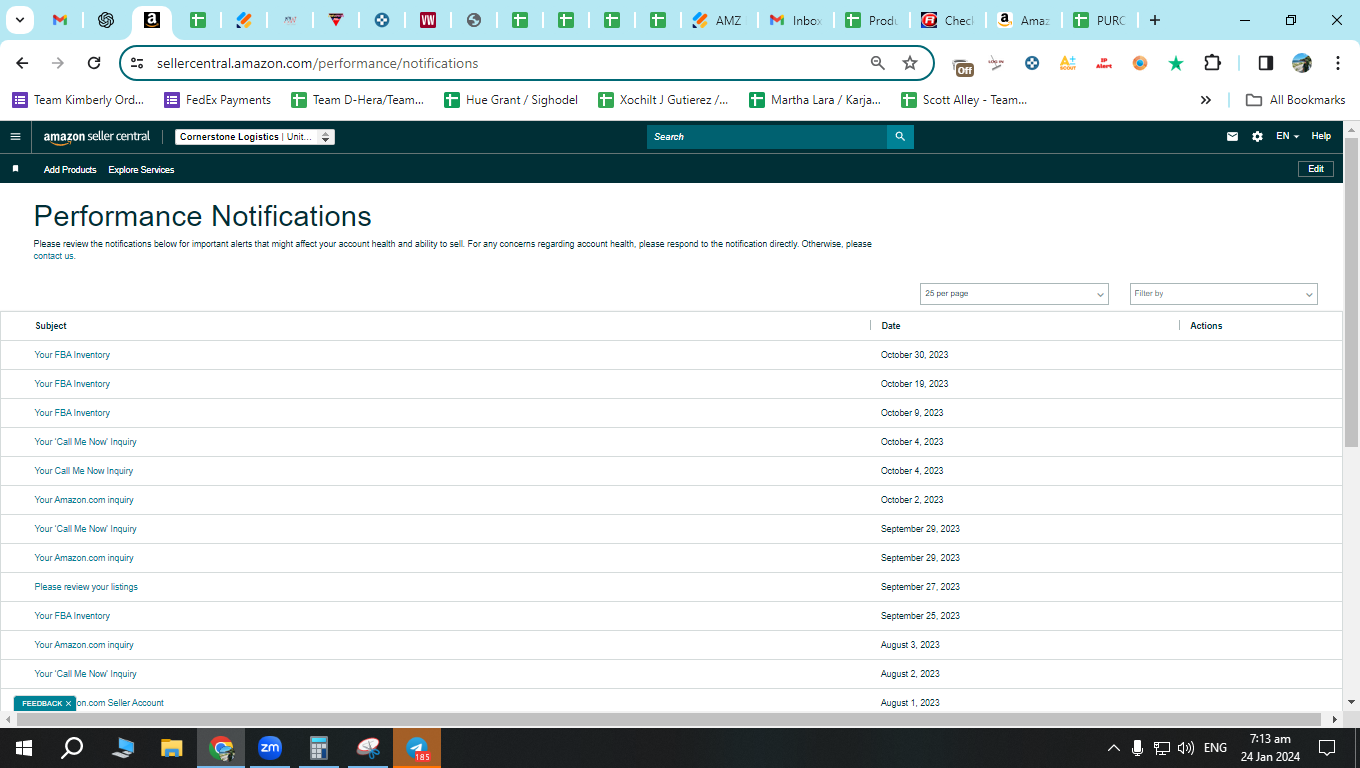Click the 'LOG IN' extension icon
1360x768 pixels.
995,63
